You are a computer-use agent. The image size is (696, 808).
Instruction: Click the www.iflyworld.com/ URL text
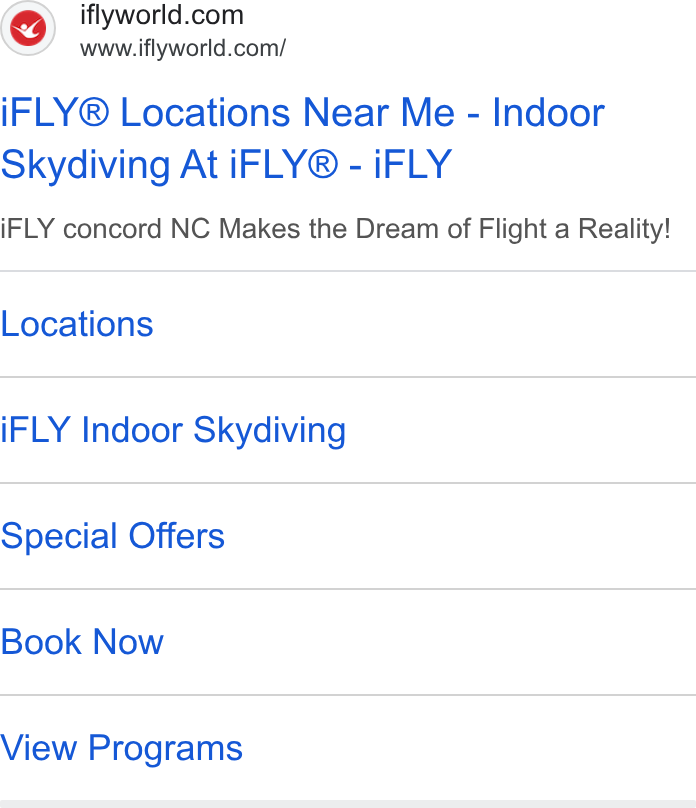tap(183, 48)
